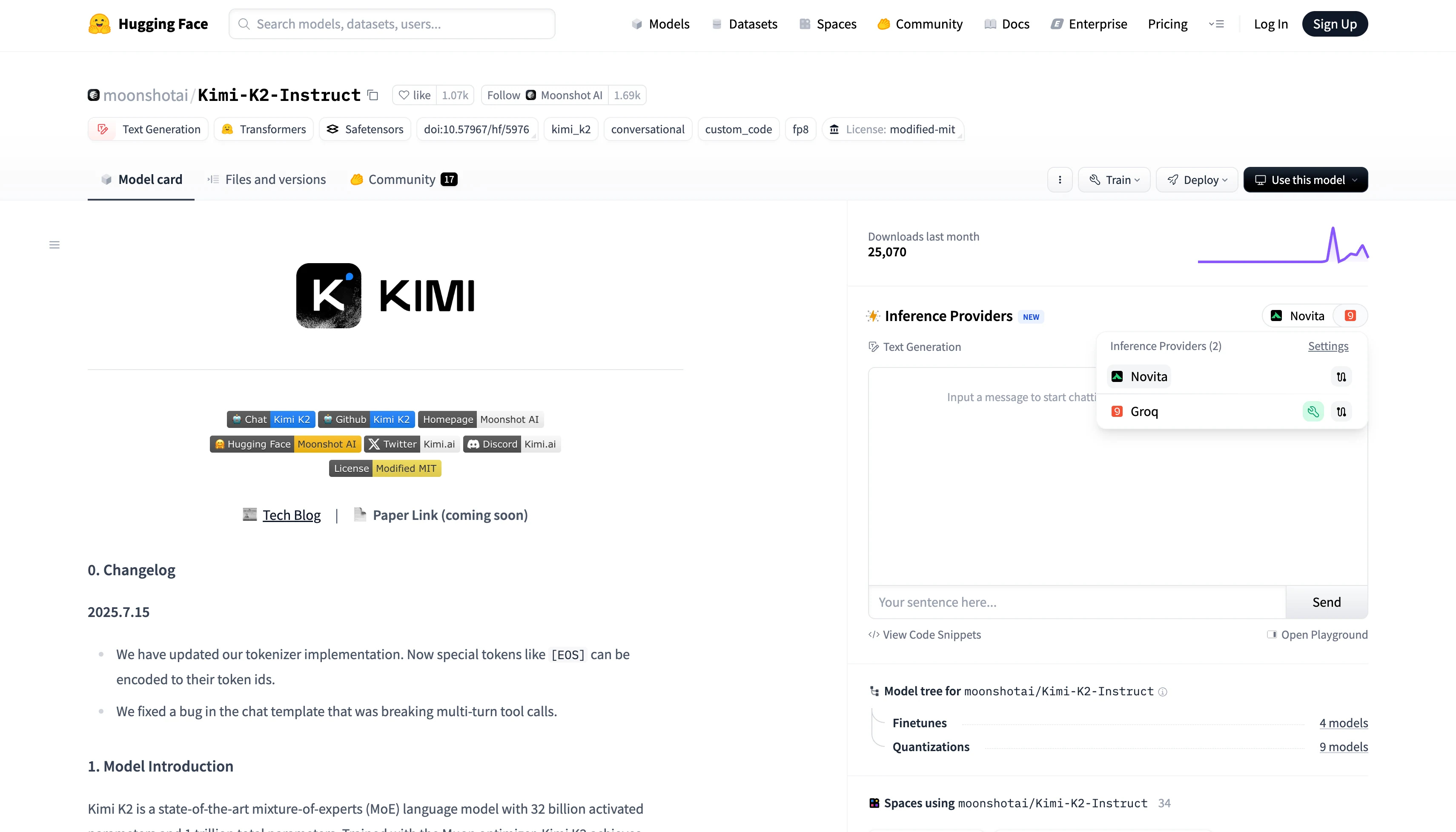Click the green wrench icon next to Groq
The height and width of the screenshot is (832, 1456).
[1313, 411]
